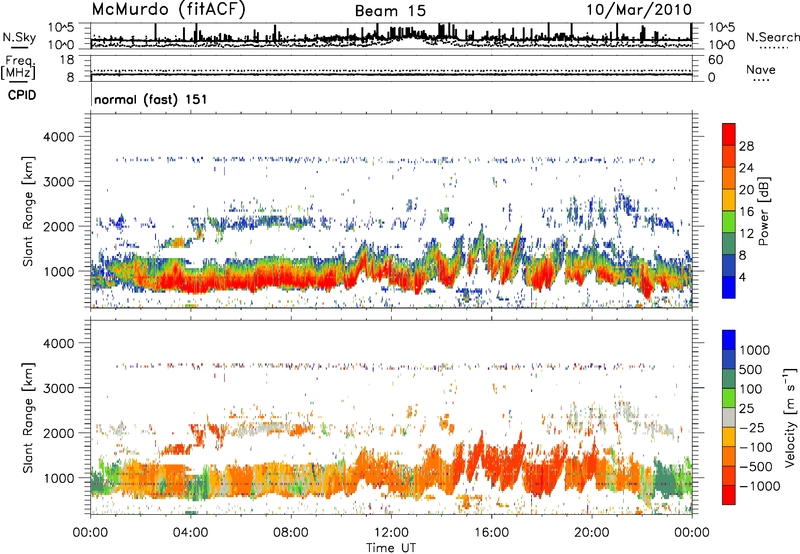Image resolution: width=800 pixels, height=554 pixels.
Task: Click the red top segment of the power color bar
Action: tap(729, 135)
